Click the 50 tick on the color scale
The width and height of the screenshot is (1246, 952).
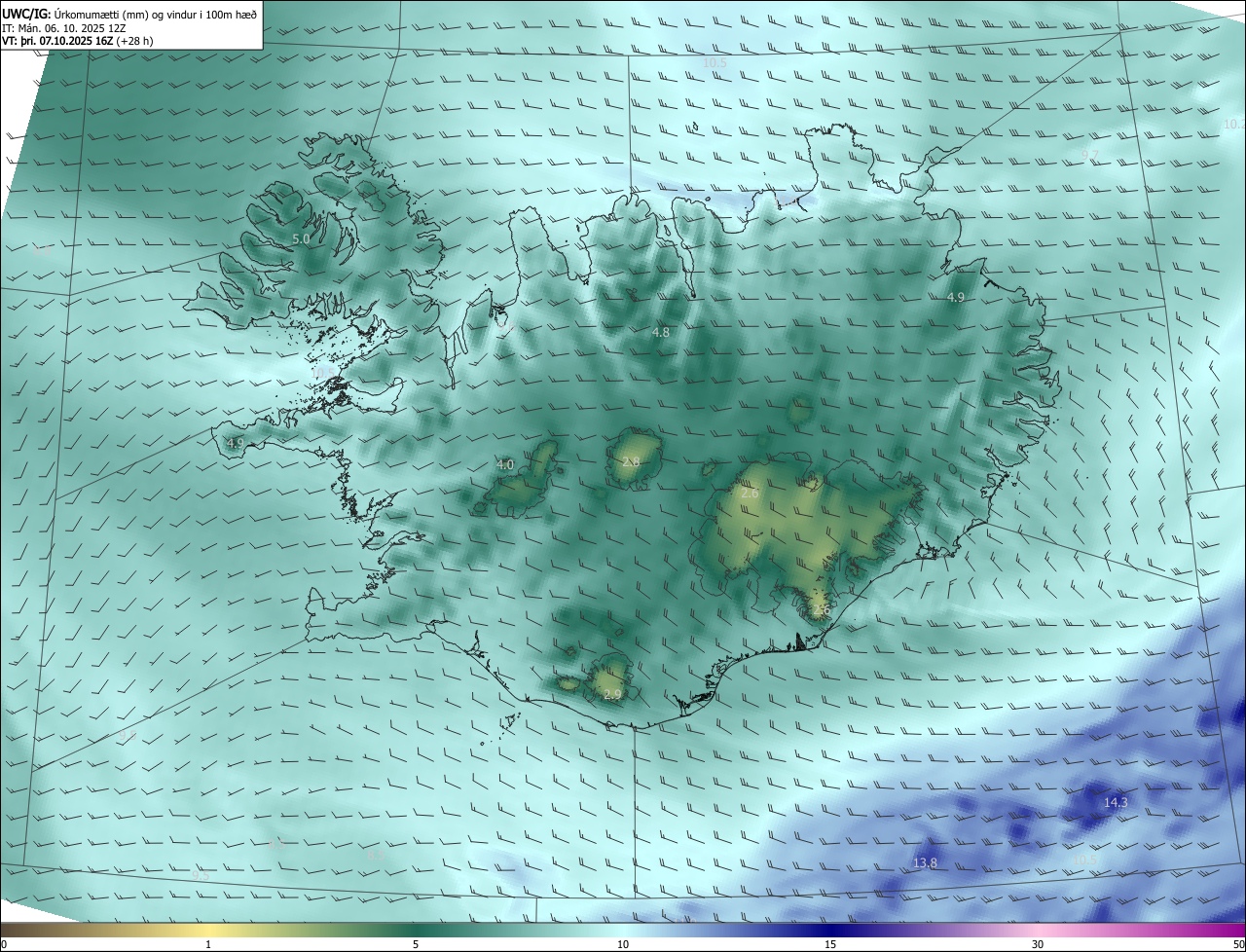click(x=1238, y=944)
